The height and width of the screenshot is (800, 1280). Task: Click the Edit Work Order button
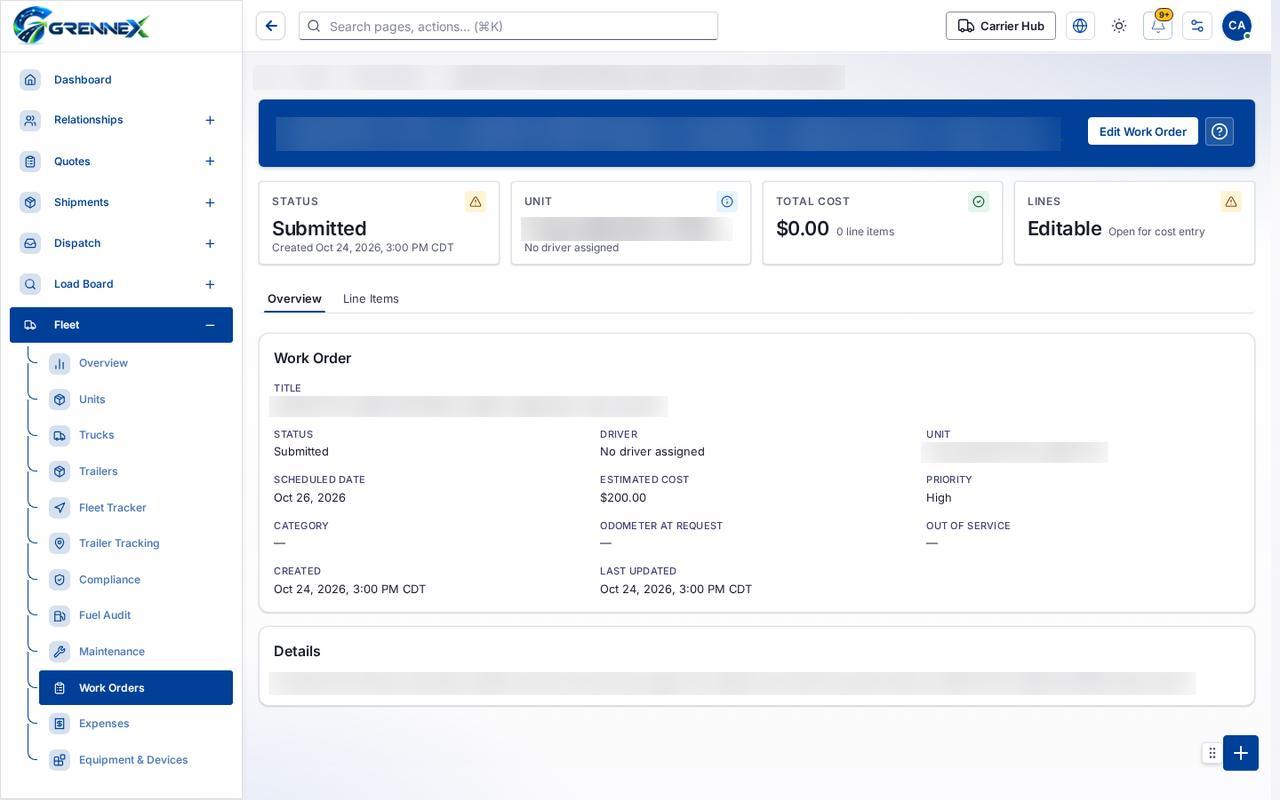[x=1143, y=131]
